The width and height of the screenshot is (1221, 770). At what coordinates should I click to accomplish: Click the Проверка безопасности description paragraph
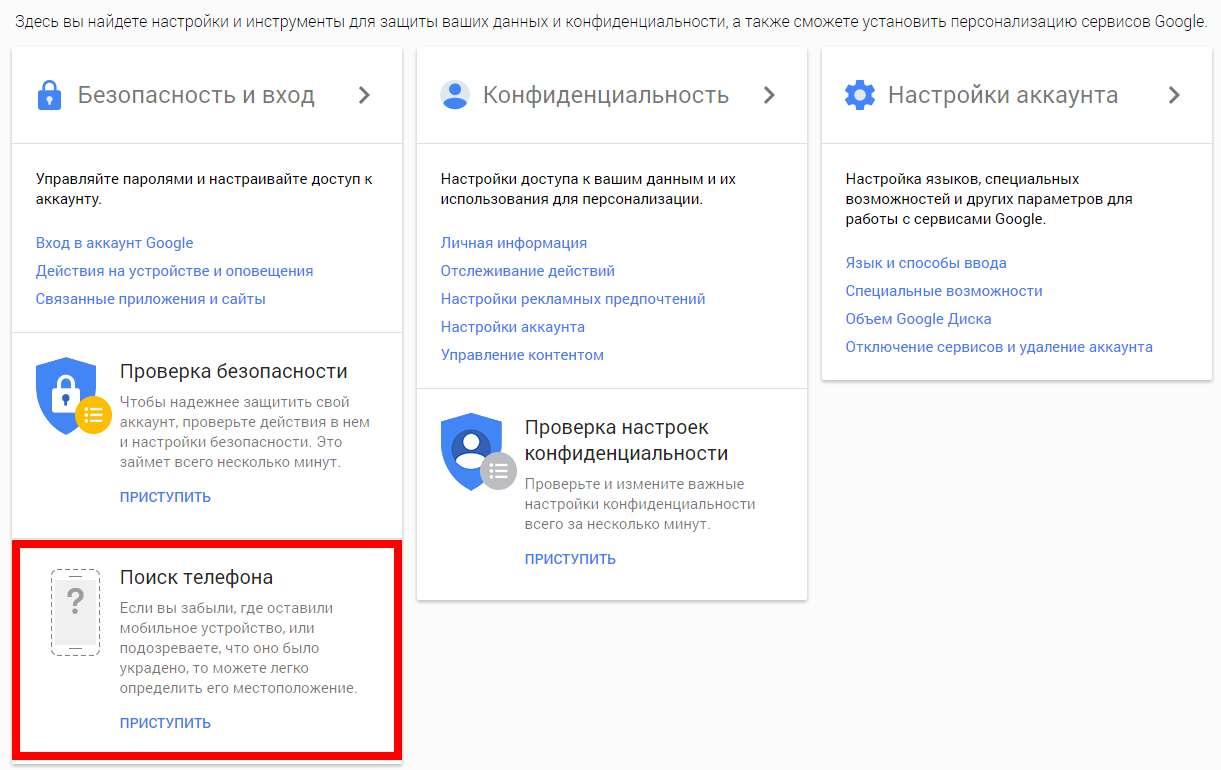tap(245, 432)
